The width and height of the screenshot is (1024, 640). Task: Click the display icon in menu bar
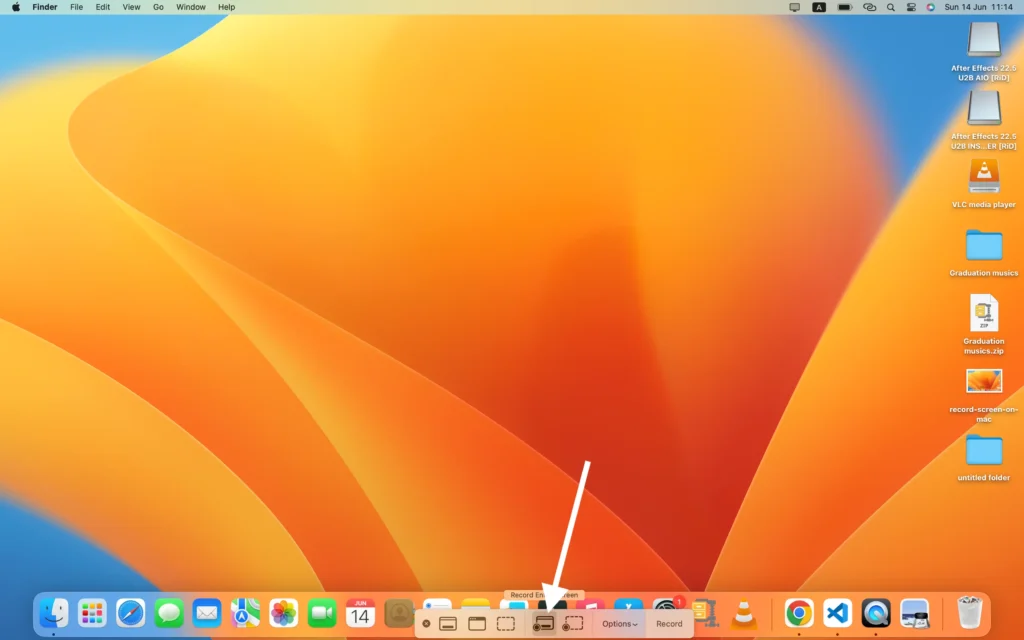coord(795,7)
